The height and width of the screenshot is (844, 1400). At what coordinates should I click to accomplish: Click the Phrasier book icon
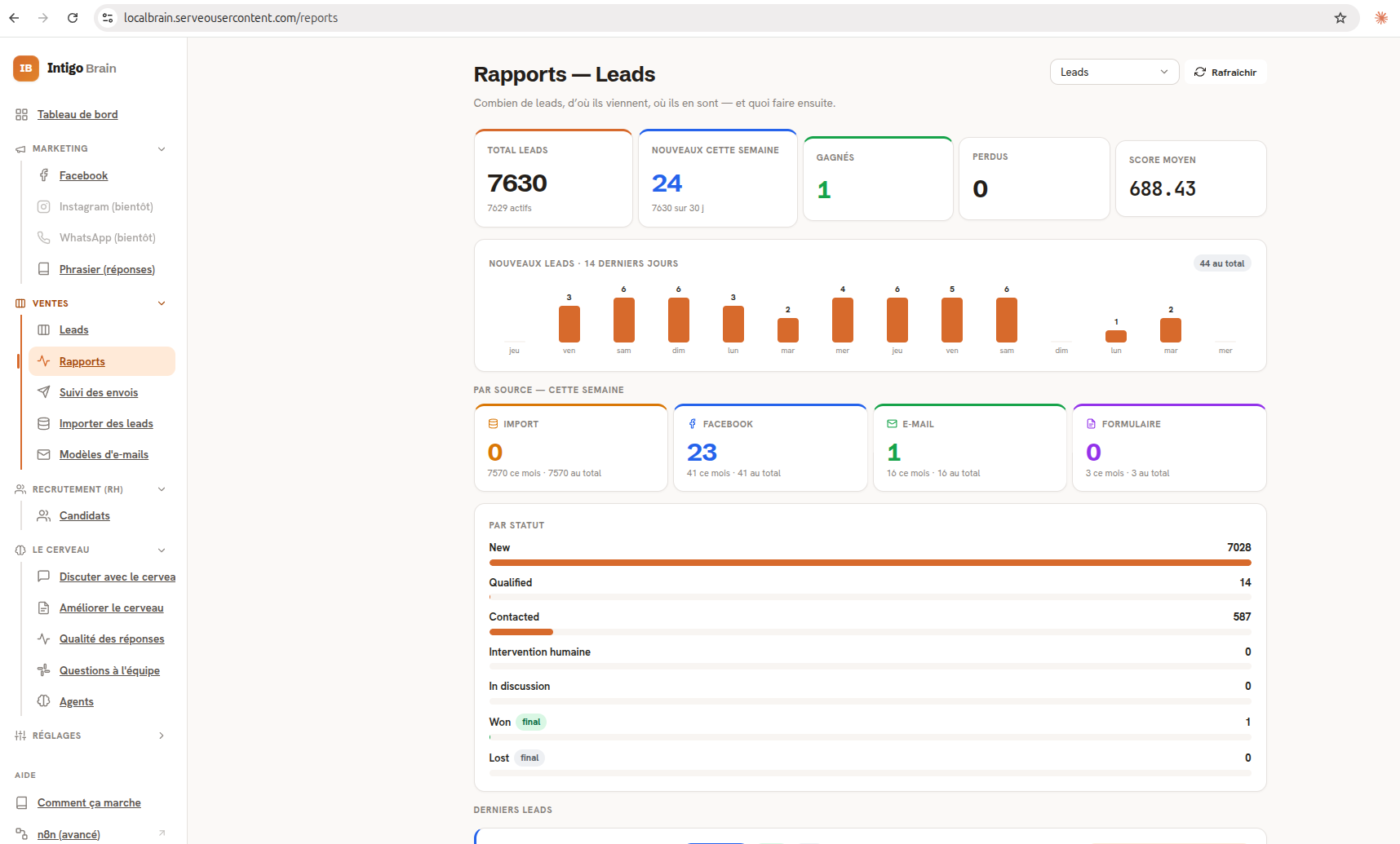point(44,269)
